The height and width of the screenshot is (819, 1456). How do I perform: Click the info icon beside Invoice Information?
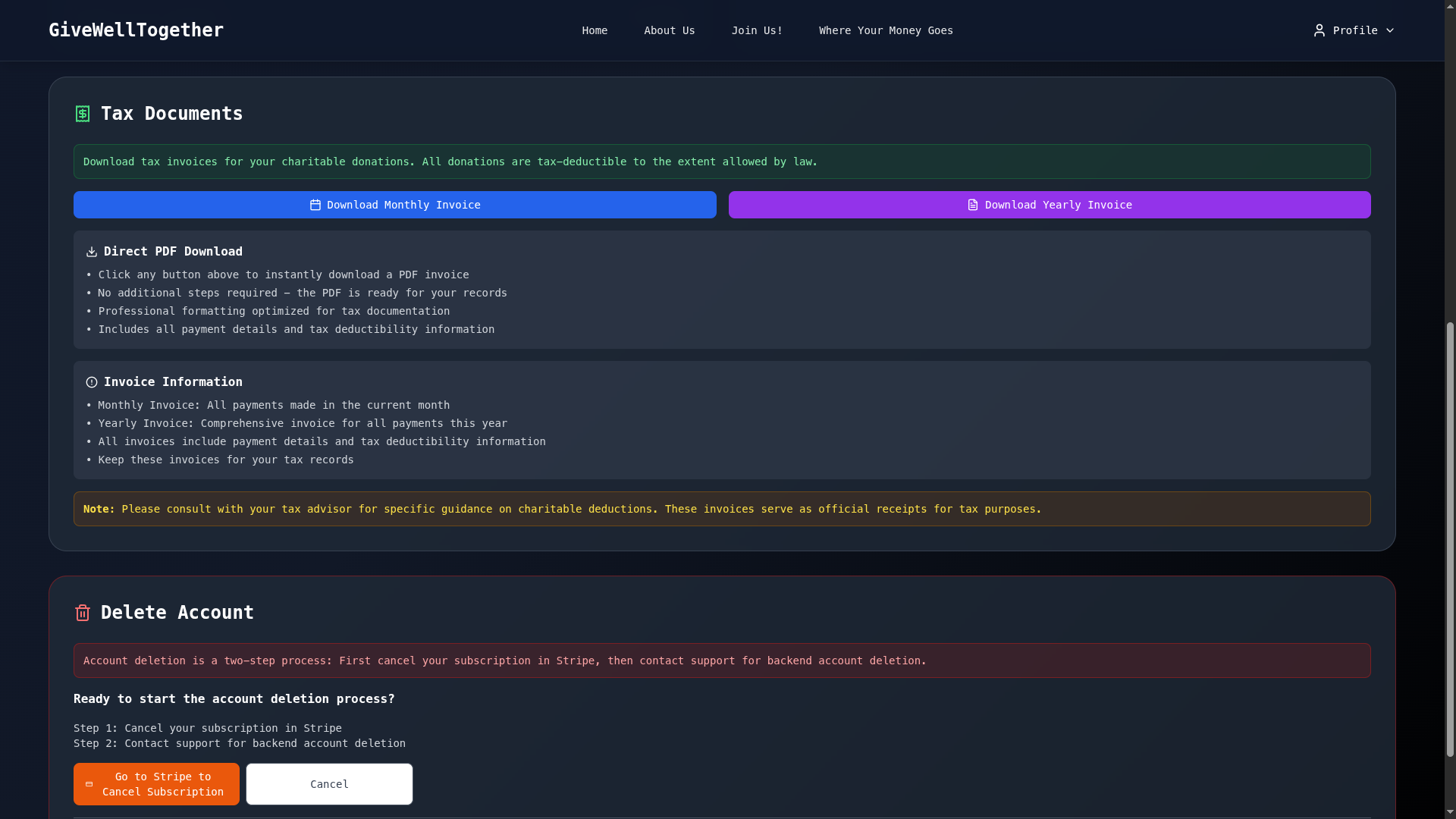(x=92, y=382)
